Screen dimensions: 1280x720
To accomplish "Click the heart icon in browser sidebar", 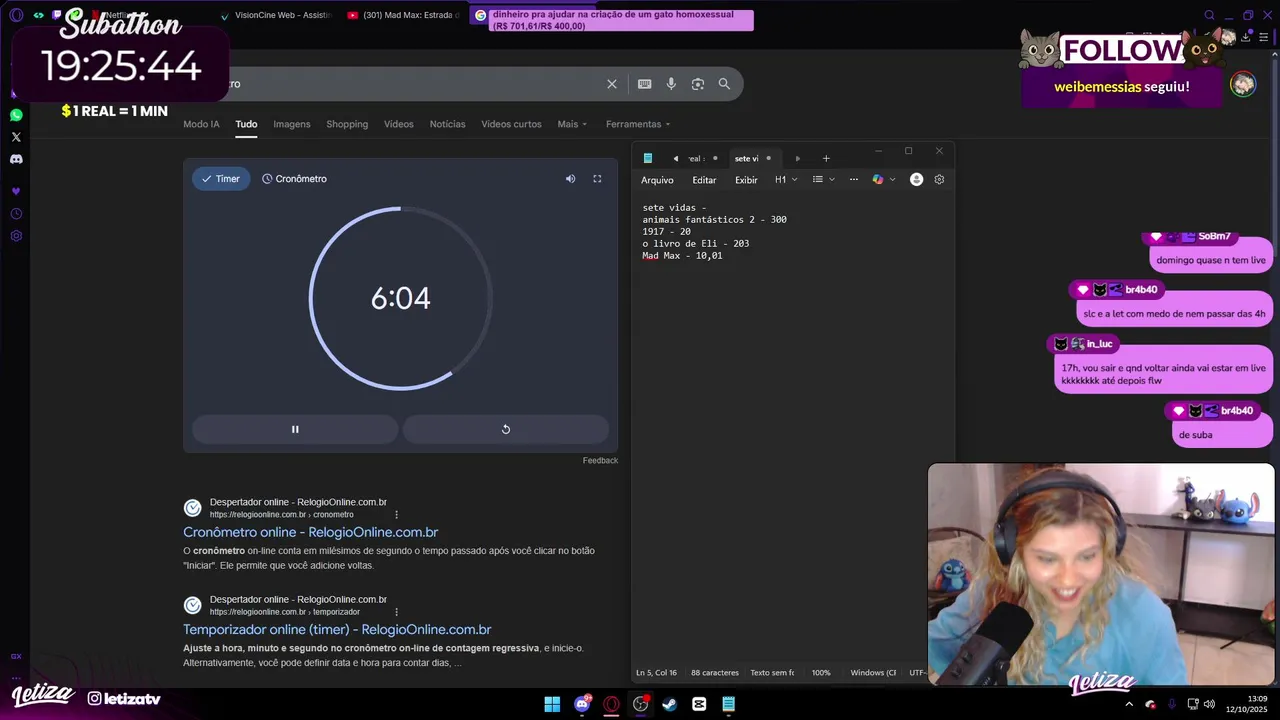I will click(x=16, y=191).
